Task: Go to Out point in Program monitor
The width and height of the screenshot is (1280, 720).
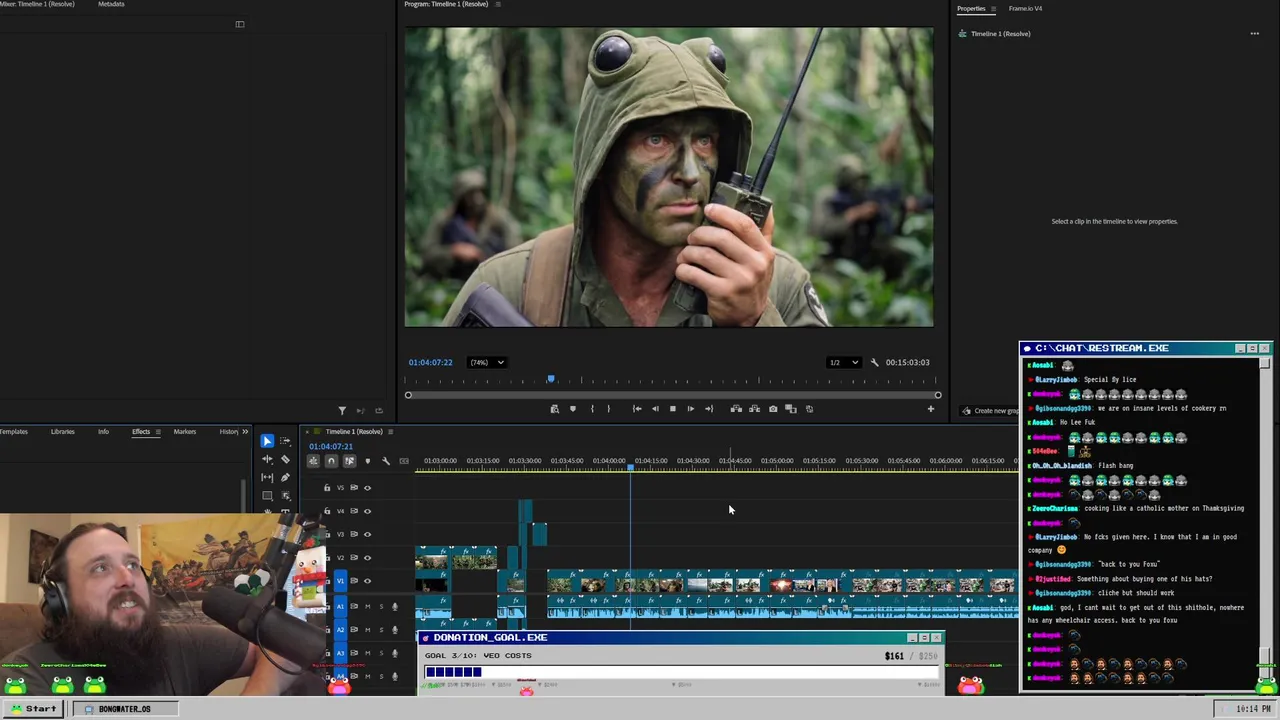Action: tap(709, 409)
